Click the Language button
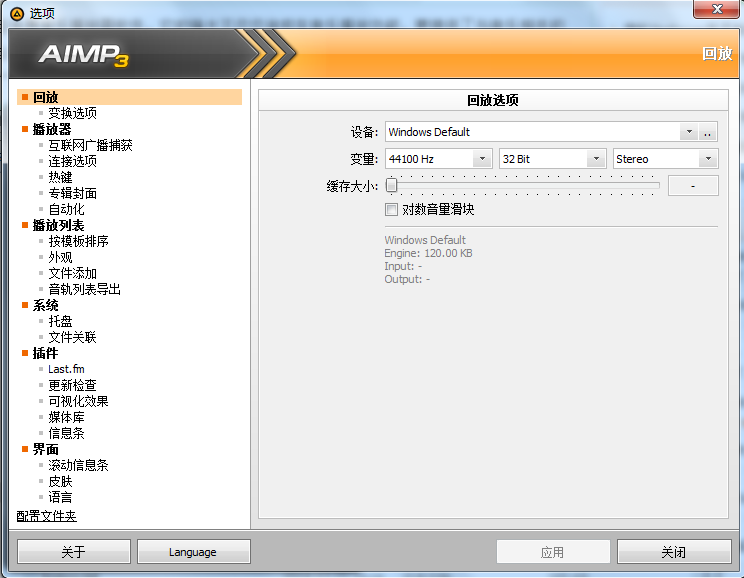Screen dimensions: 744x578 pos(194,552)
